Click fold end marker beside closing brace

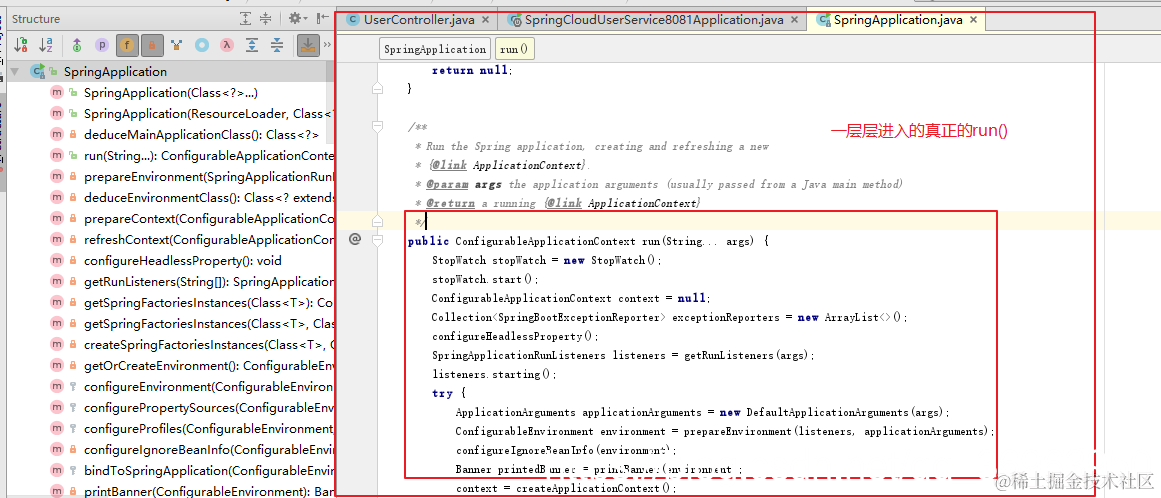click(x=378, y=89)
